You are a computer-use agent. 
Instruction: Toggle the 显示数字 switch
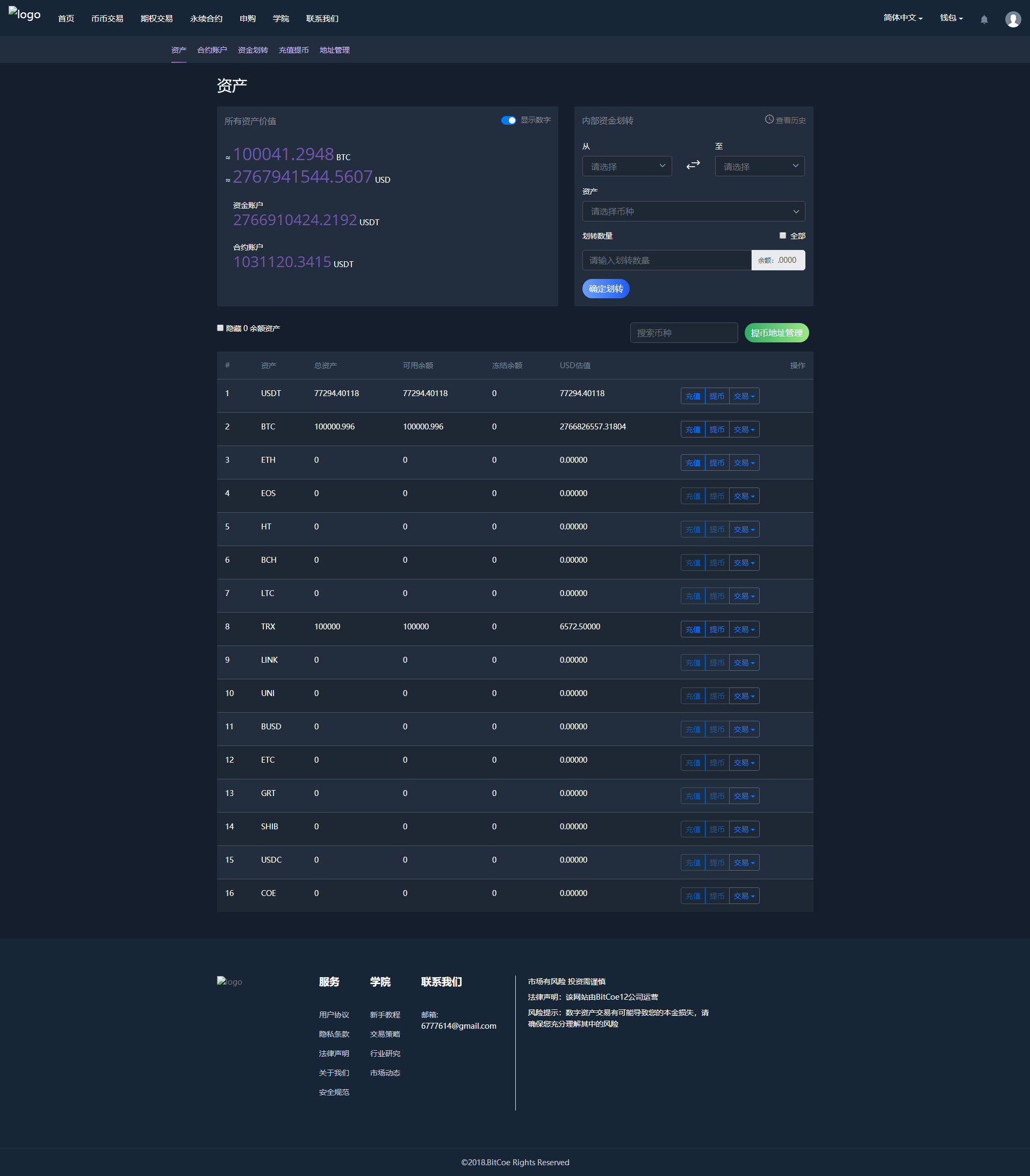point(508,120)
